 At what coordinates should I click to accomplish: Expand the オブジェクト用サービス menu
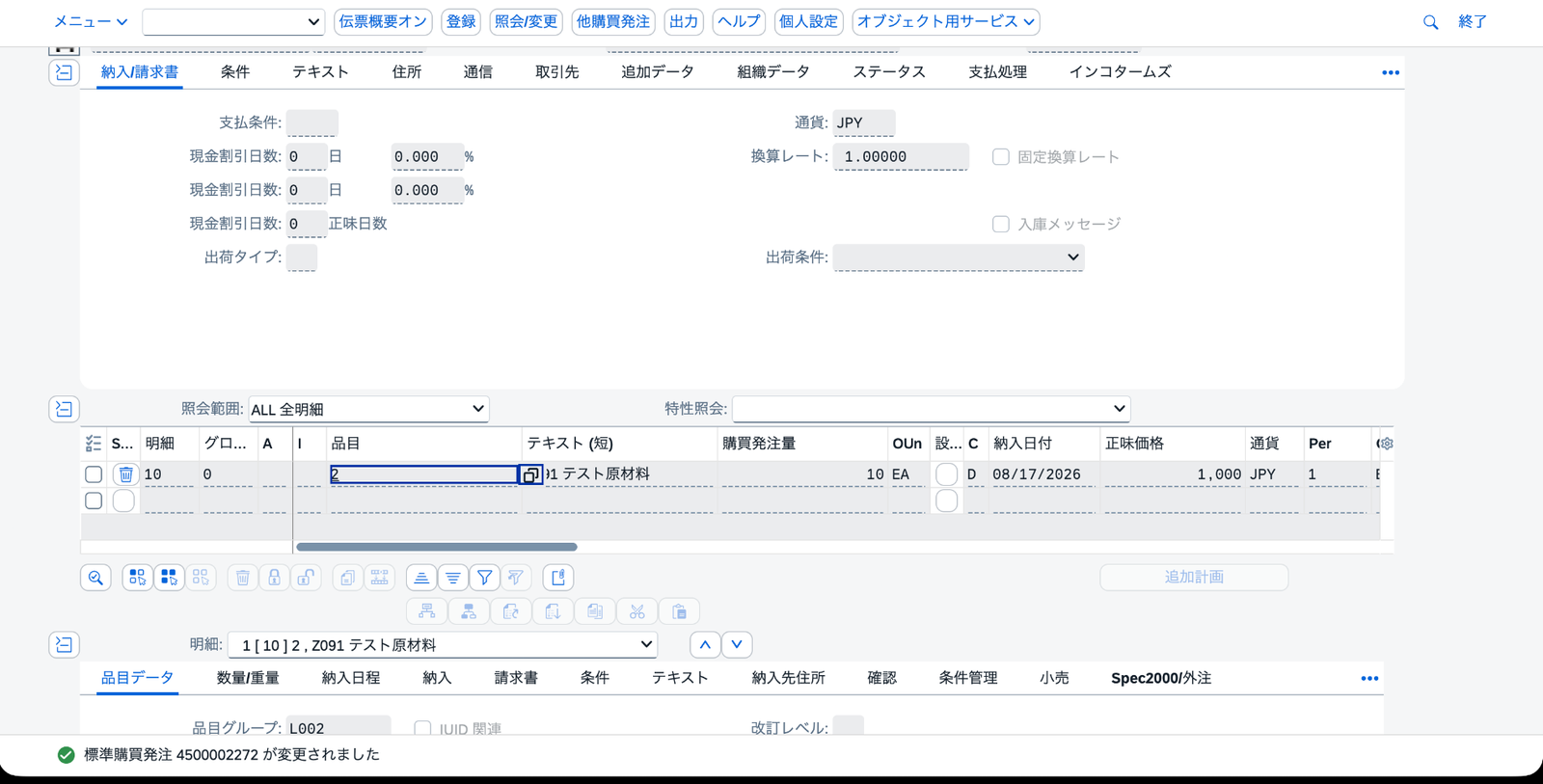pos(946,21)
